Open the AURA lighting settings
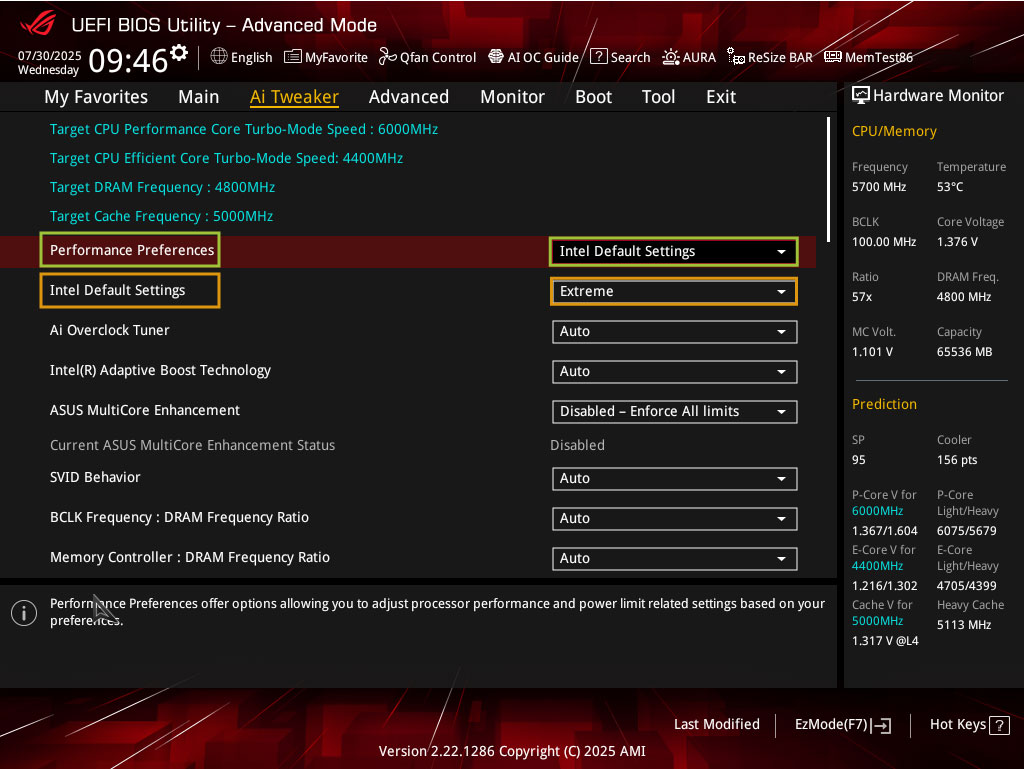 click(x=670, y=57)
